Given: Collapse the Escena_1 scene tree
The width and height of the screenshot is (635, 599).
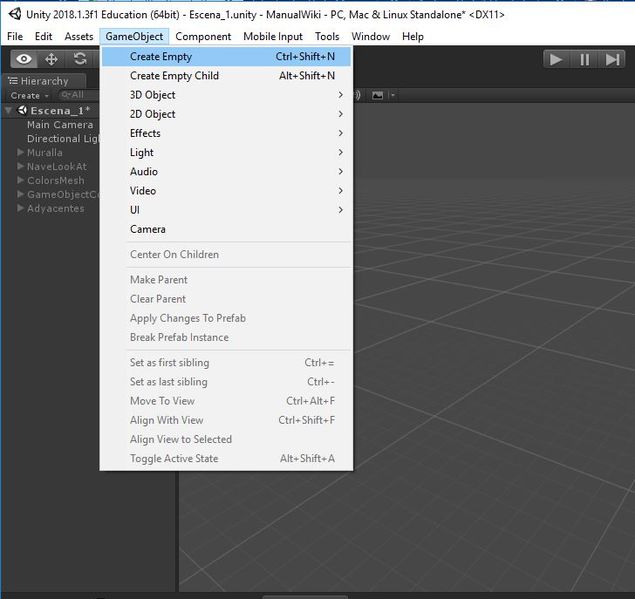Looking at the screenshot, I should [8, 110].
